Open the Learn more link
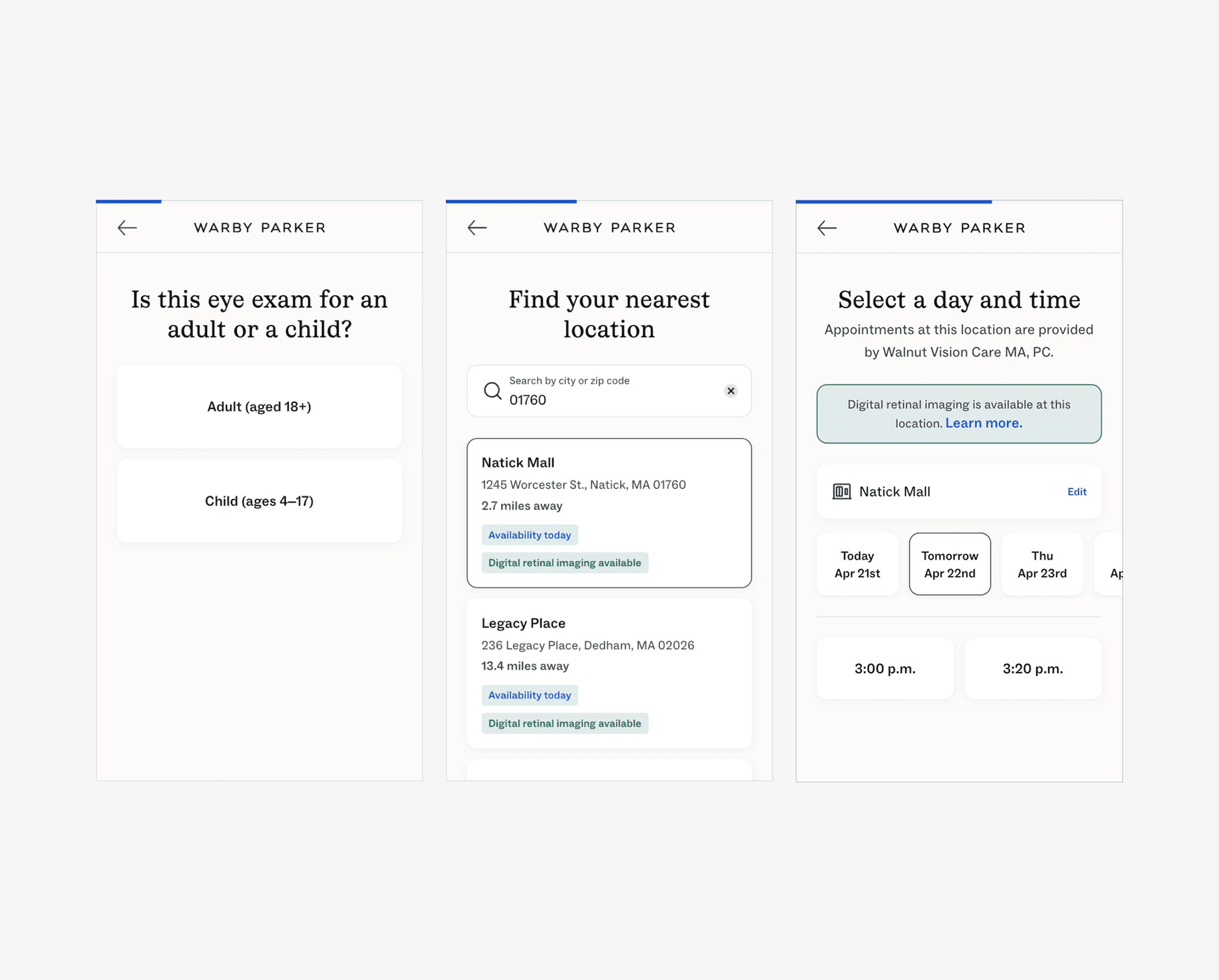Viewport: 1219px width, 980px height. click(x=983, y=423)
